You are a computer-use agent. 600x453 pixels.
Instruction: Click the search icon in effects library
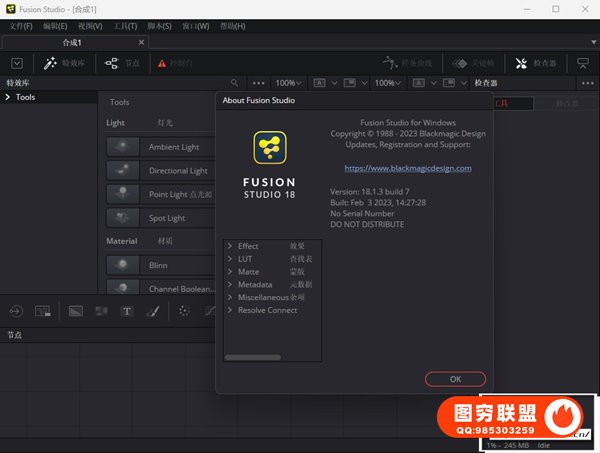(x=235, y=83)
